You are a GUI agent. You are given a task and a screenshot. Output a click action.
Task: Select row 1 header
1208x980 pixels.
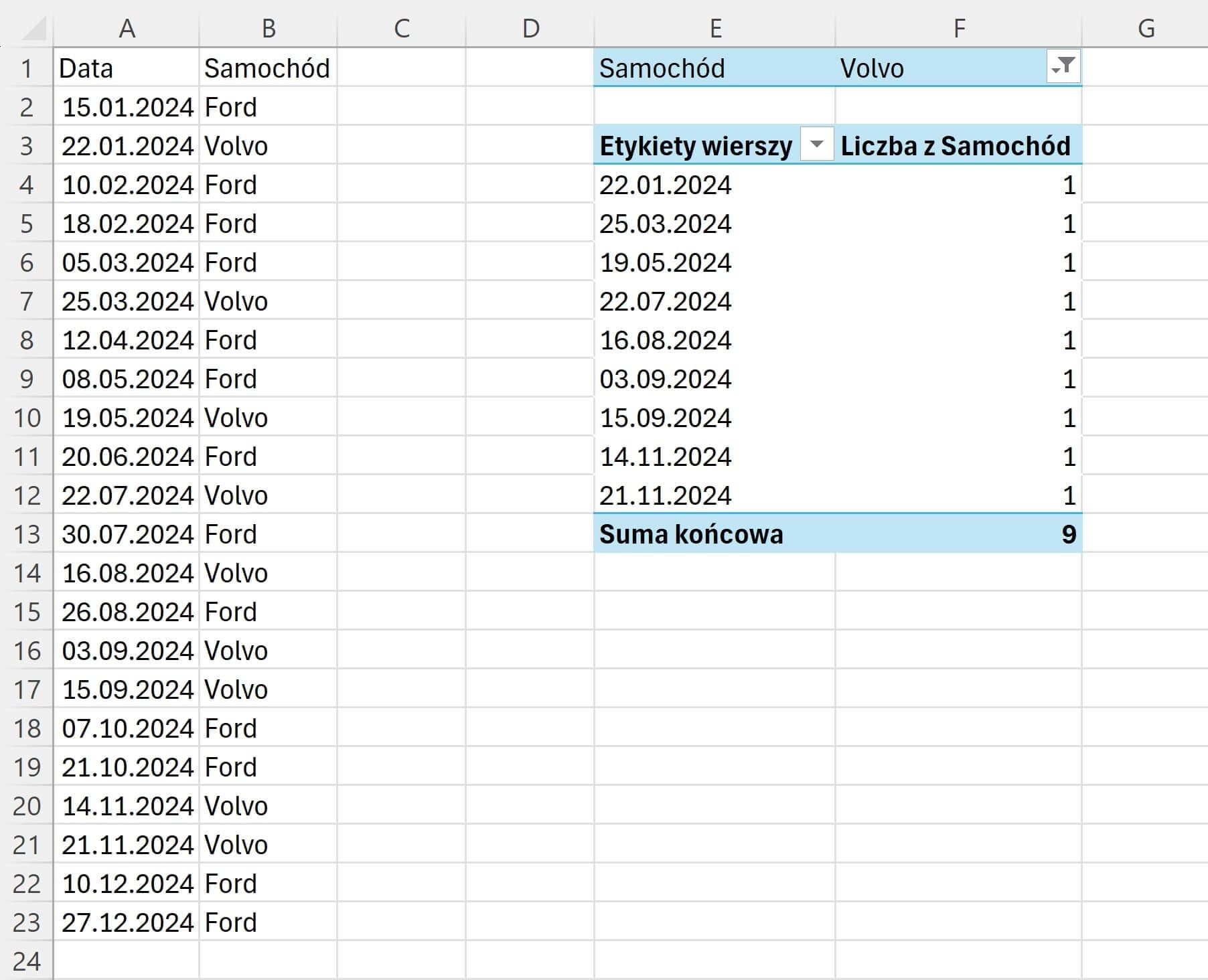[27, 68]
